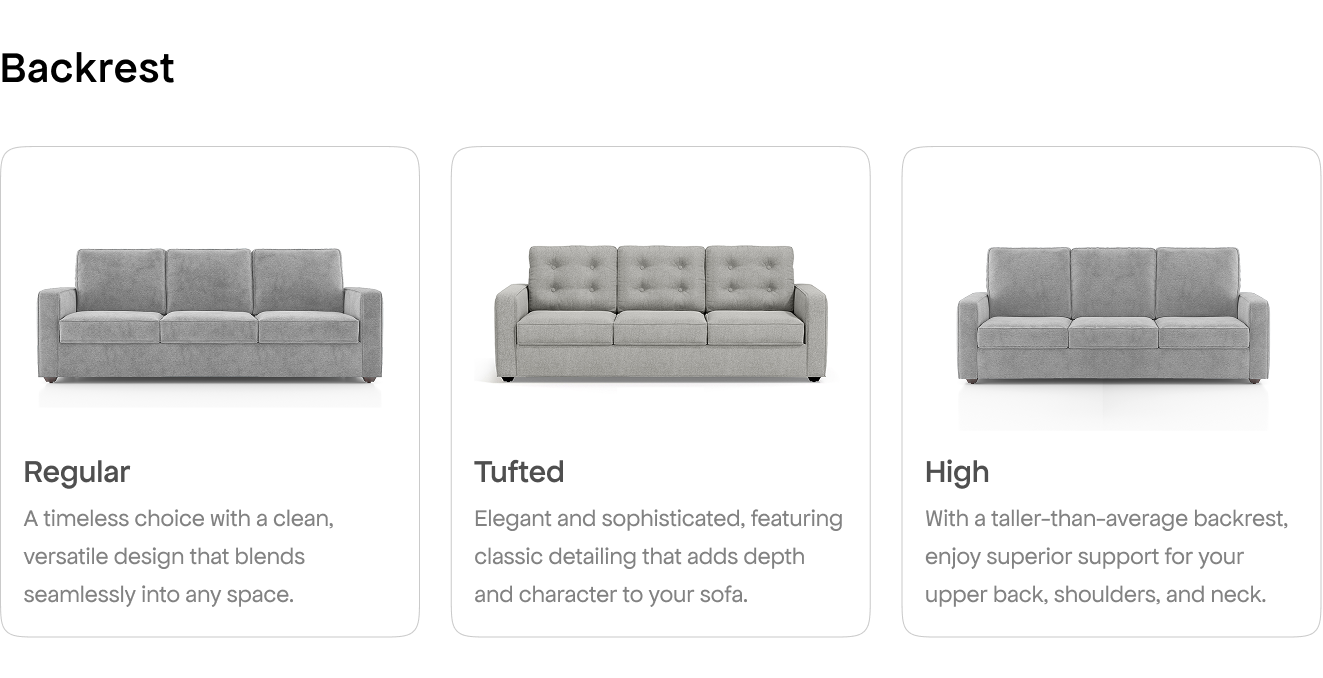Select the Tufted backrest sofa image
Viewport: 1323px width, 678px height.
click(x=661, y=313)
